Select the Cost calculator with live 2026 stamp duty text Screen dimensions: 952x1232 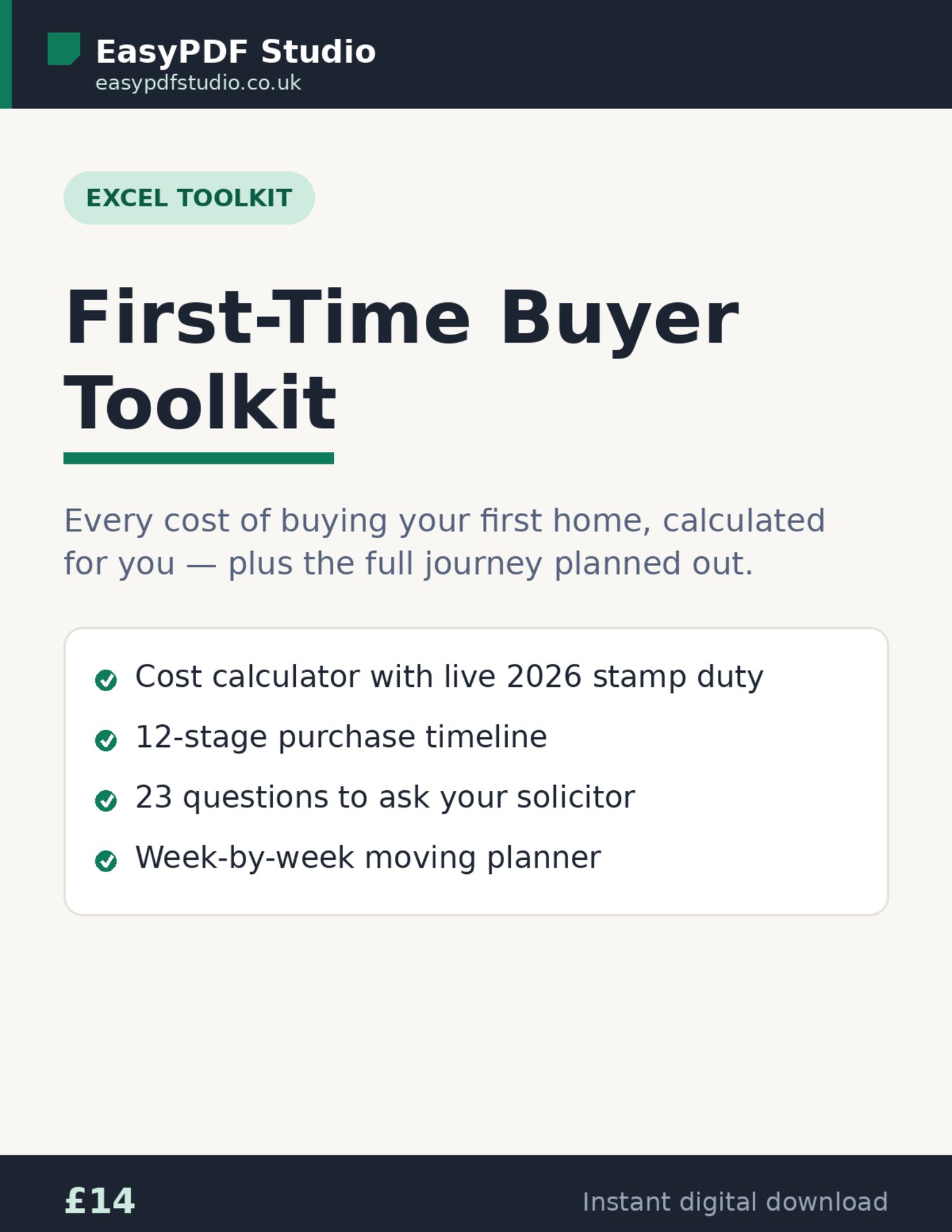tap(449, 677)
